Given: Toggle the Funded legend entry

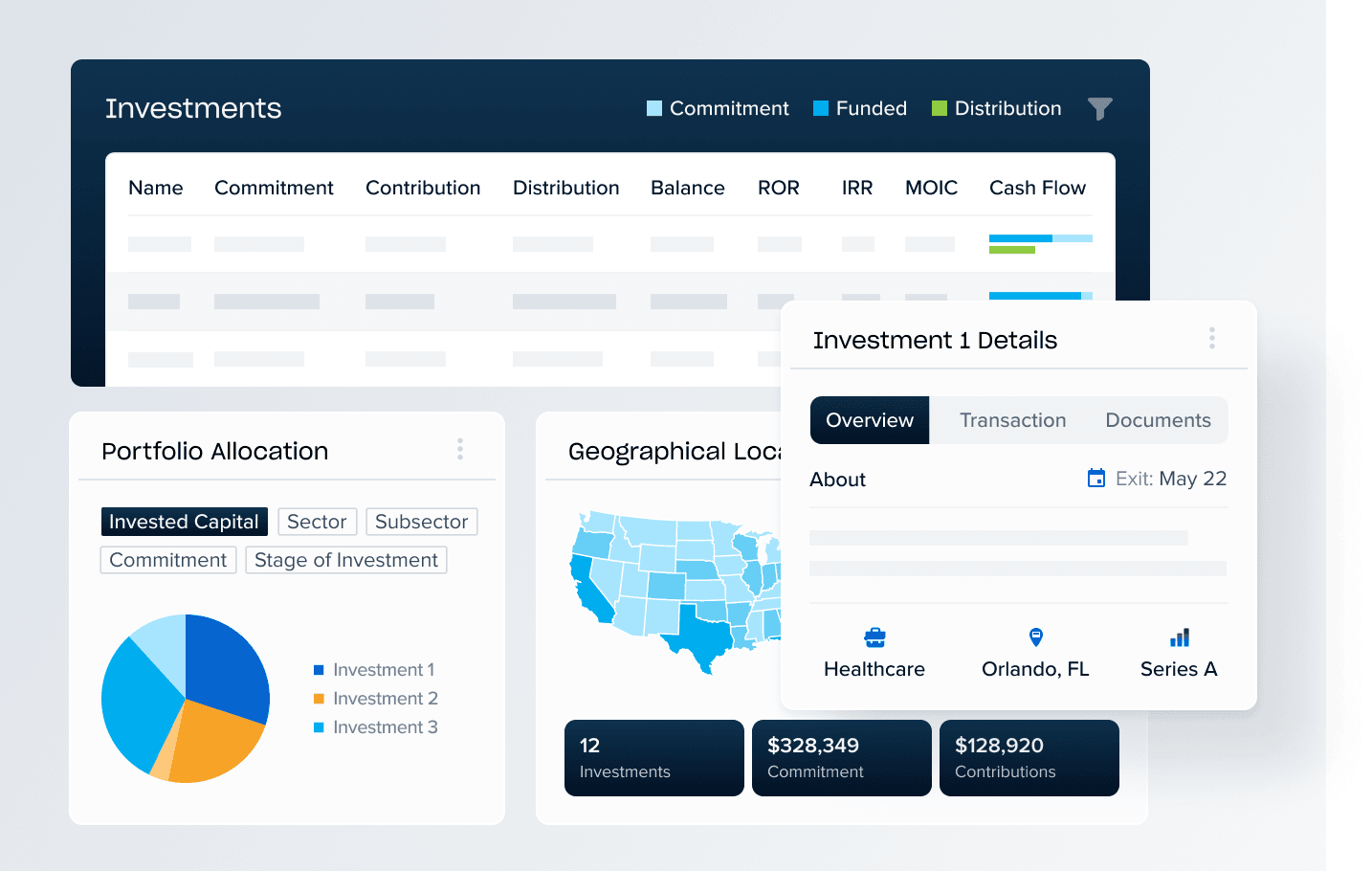Looking at the screenshot, I should (x=860, y=108).
